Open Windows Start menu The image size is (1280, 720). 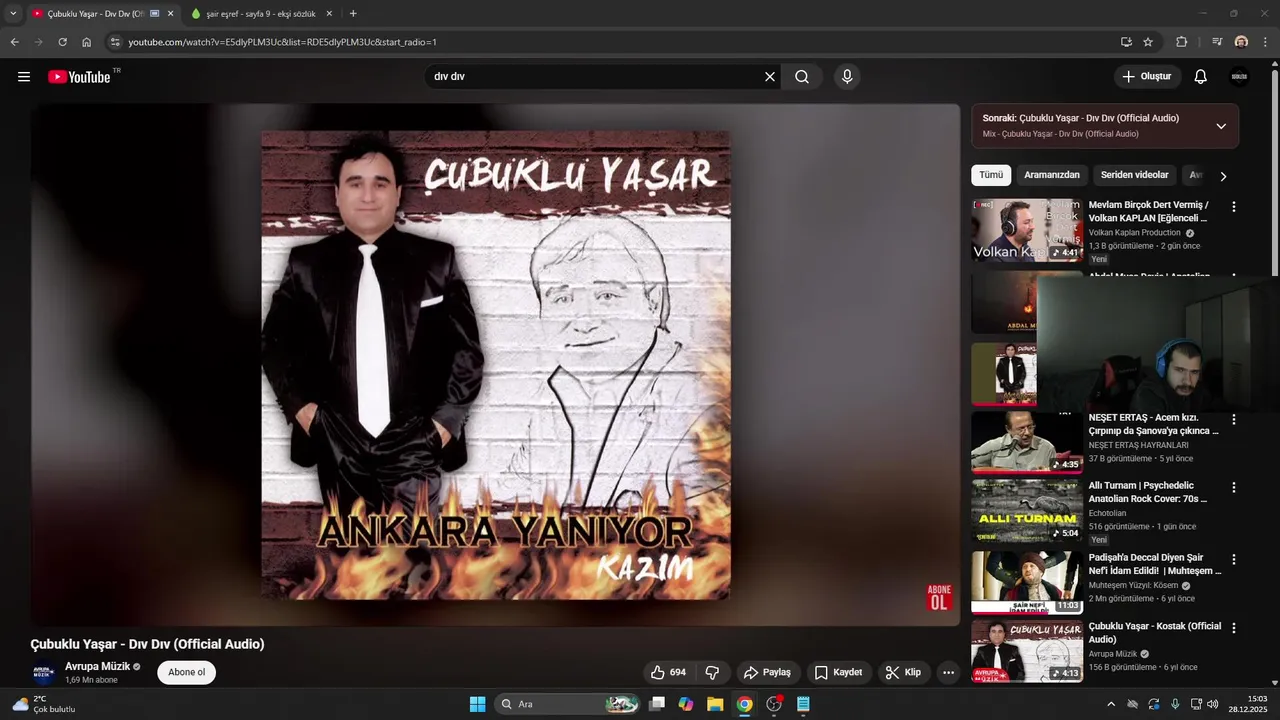(x=477, y=704)
